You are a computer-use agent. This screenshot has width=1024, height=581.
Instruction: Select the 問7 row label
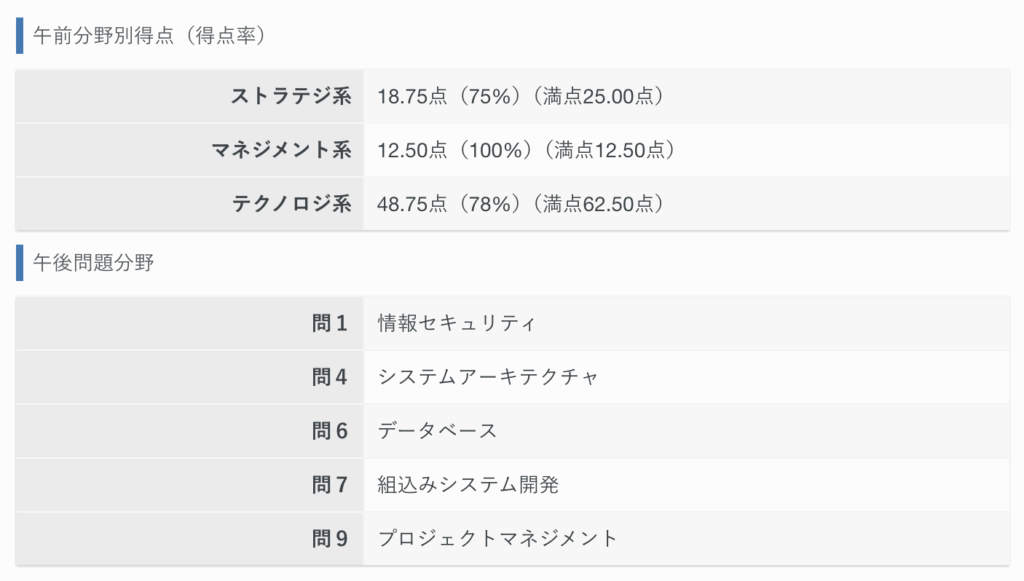[330, 484]
